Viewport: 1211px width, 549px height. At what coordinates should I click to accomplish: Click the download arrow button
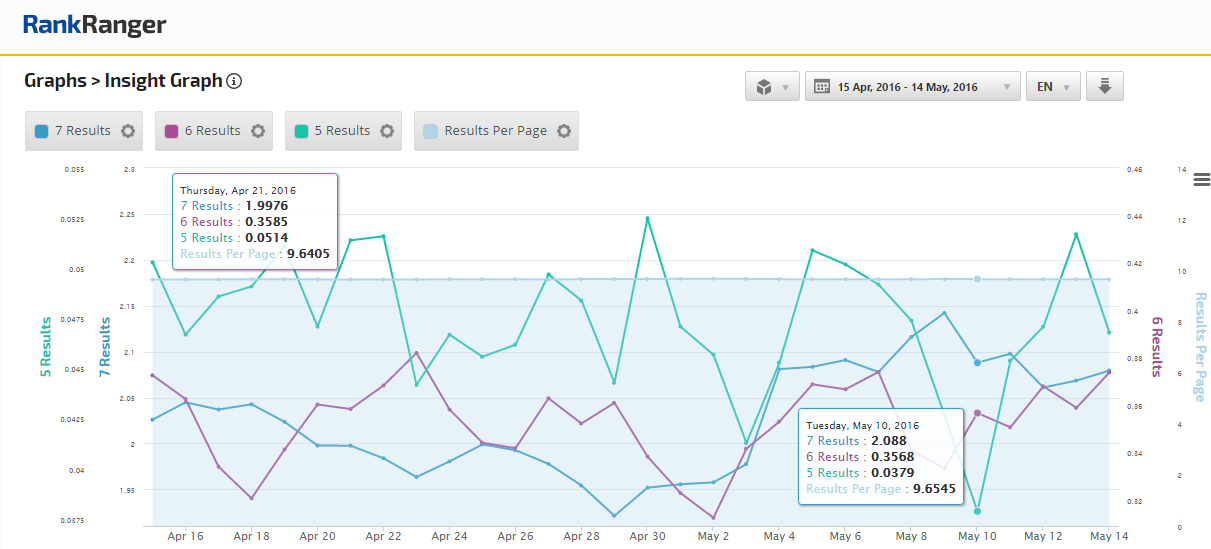pos(1104,87)
